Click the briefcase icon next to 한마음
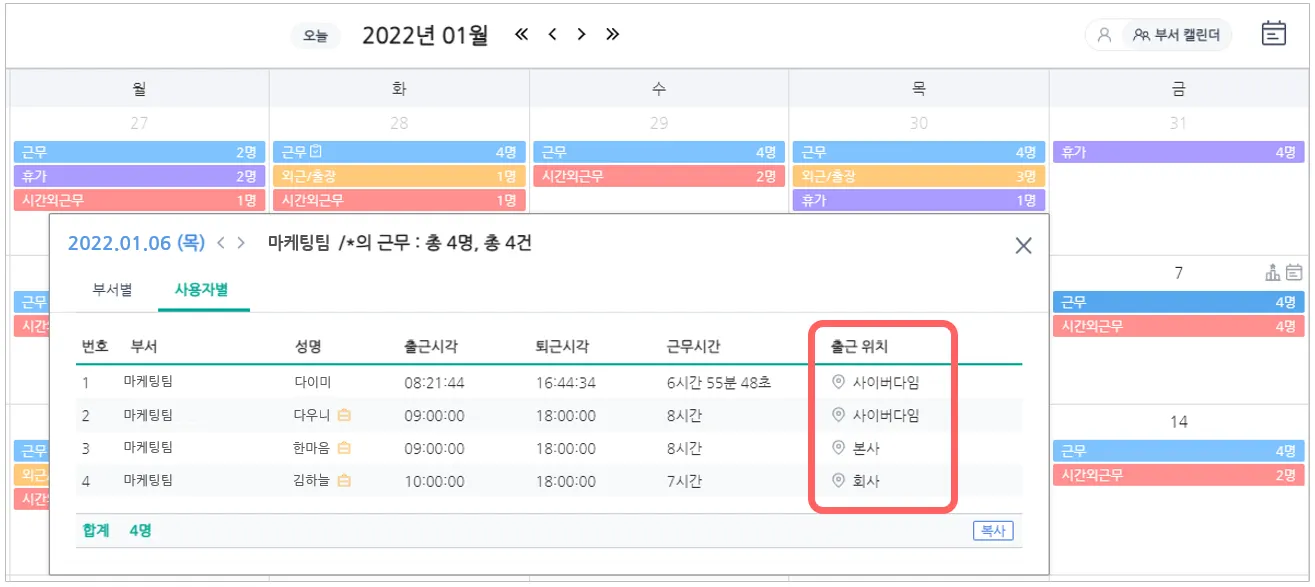1315x587 pixels. pyautogui.click(x=344, y=448)
